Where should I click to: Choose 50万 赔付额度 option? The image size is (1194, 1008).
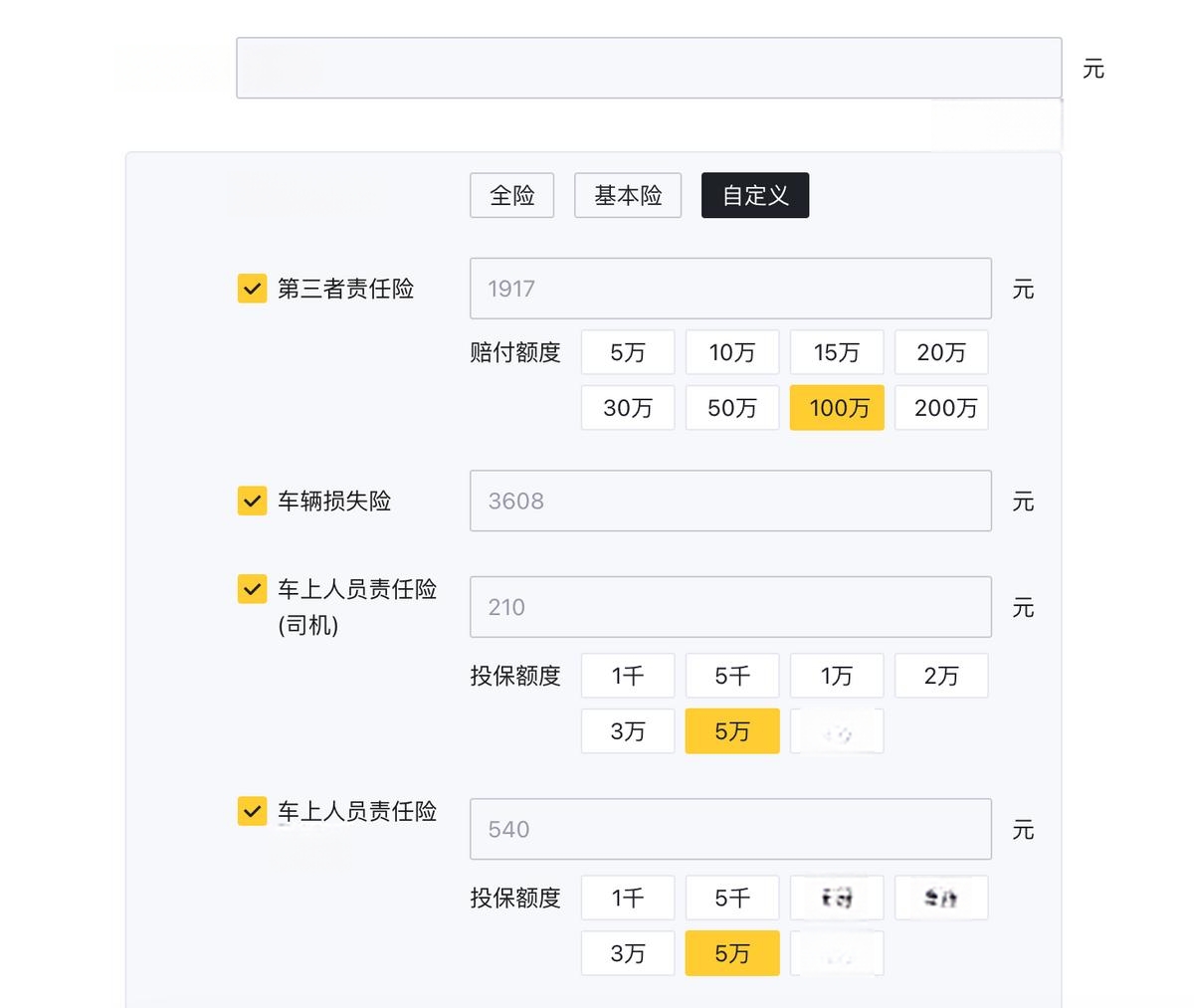(x=732, y=408)
